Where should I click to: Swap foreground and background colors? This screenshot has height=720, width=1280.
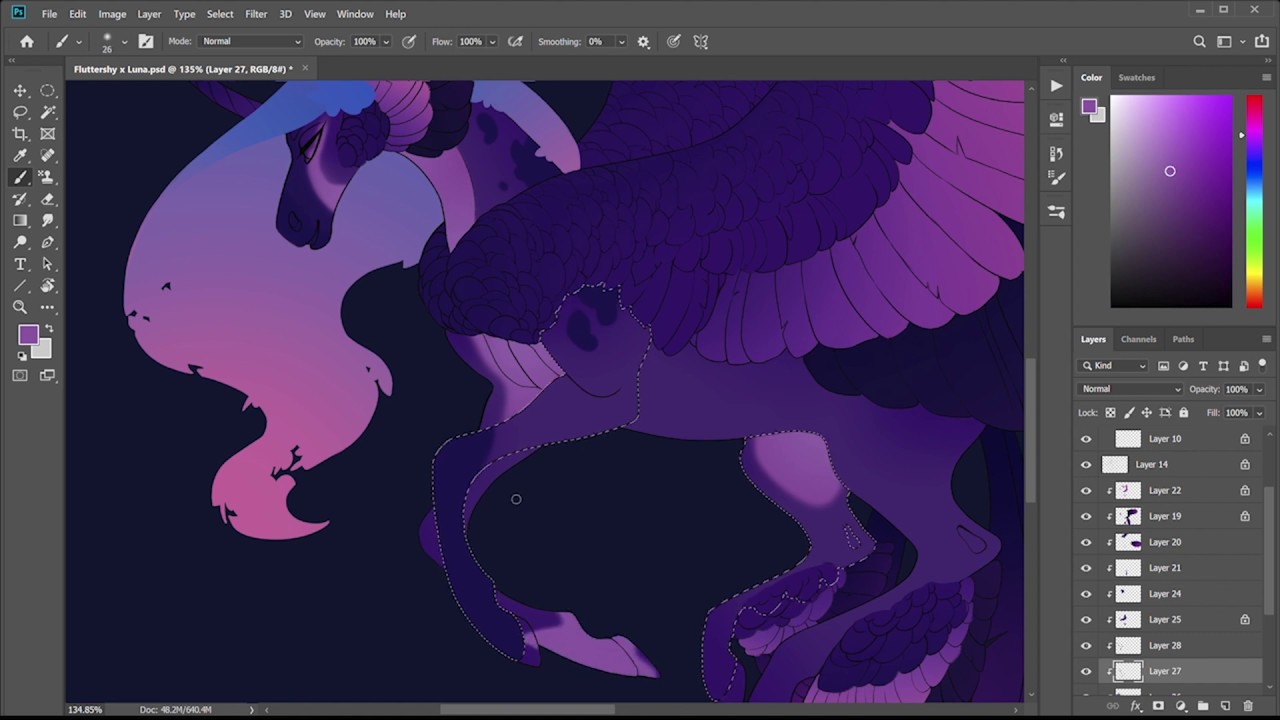[x=49, y=329]
